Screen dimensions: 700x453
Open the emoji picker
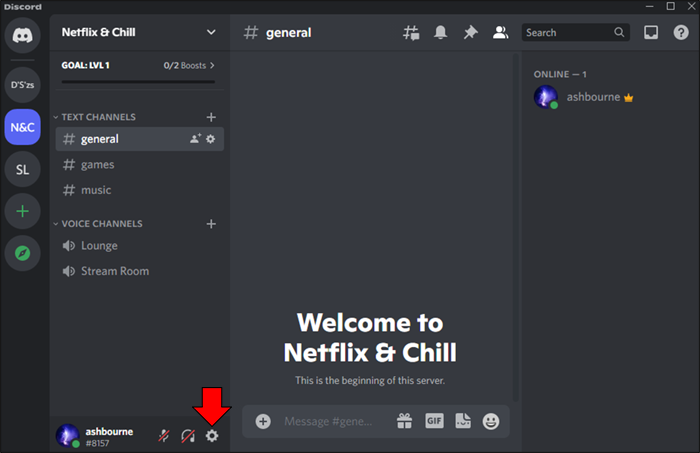(491, 421)
